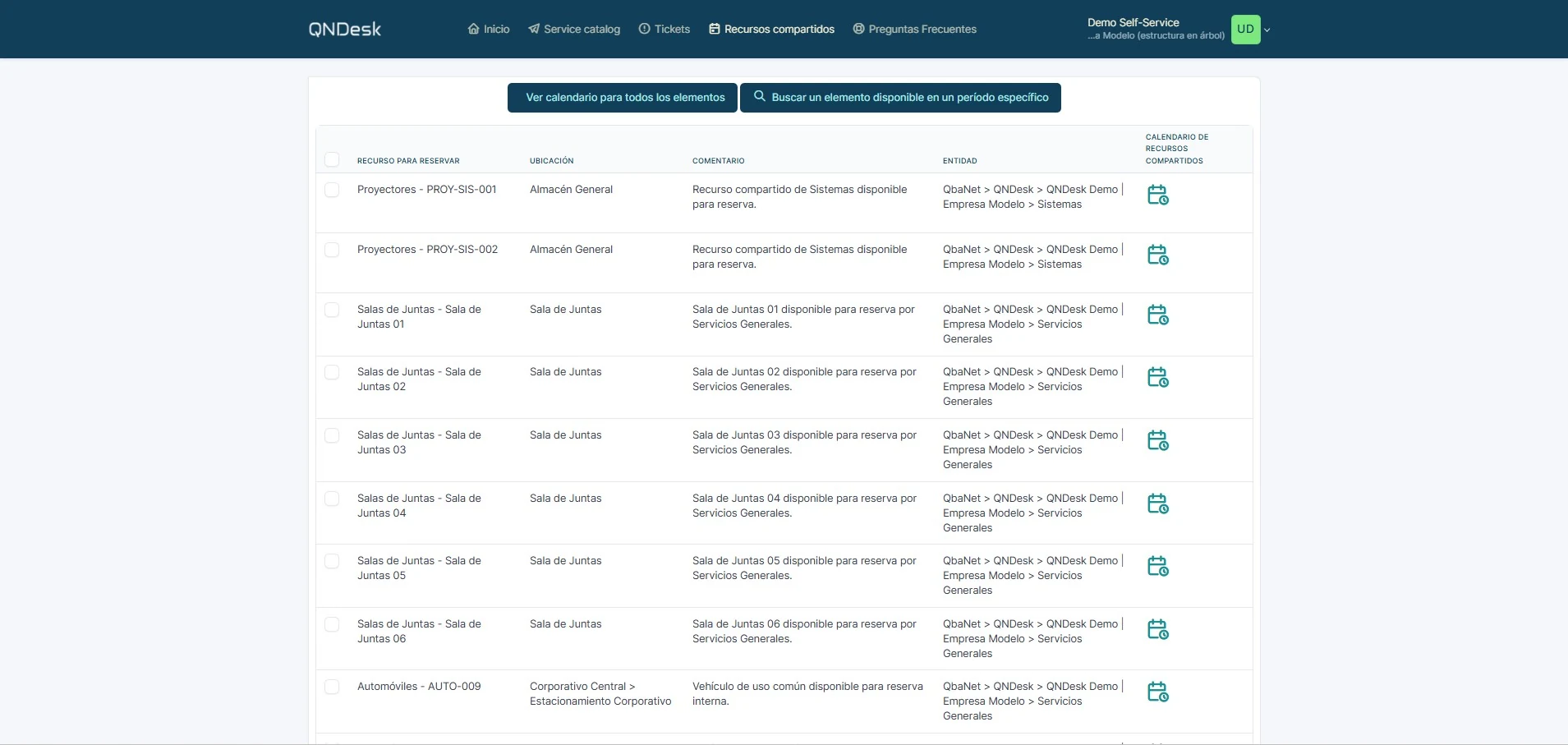Tick the Sala de Juntas 04 checkbox

coord(332,499)
